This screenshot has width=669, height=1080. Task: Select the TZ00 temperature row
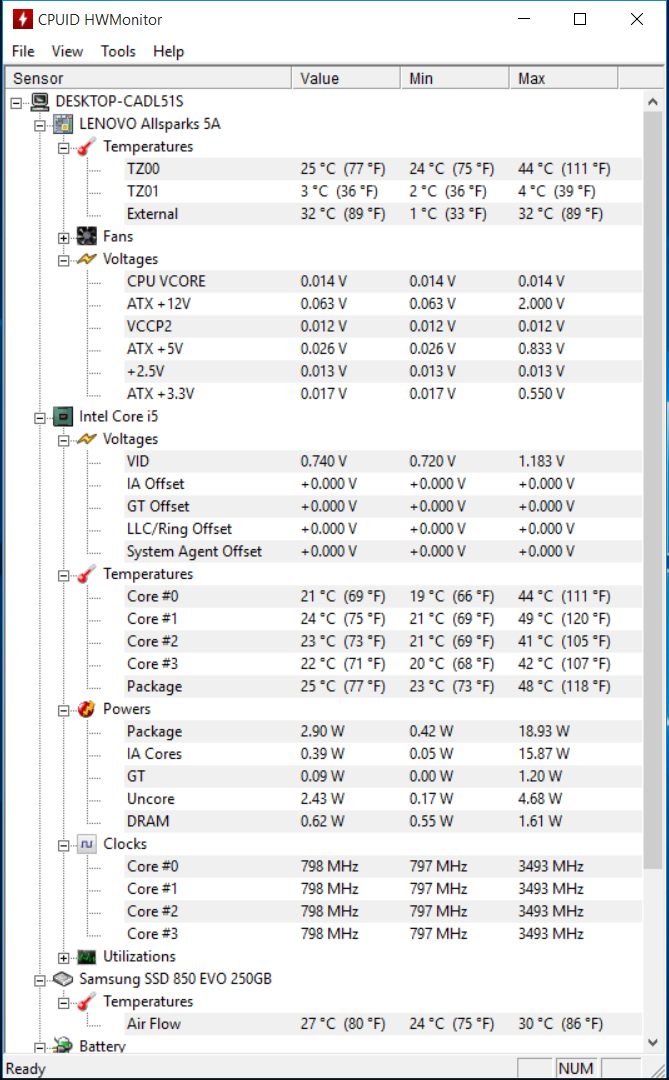382,169
